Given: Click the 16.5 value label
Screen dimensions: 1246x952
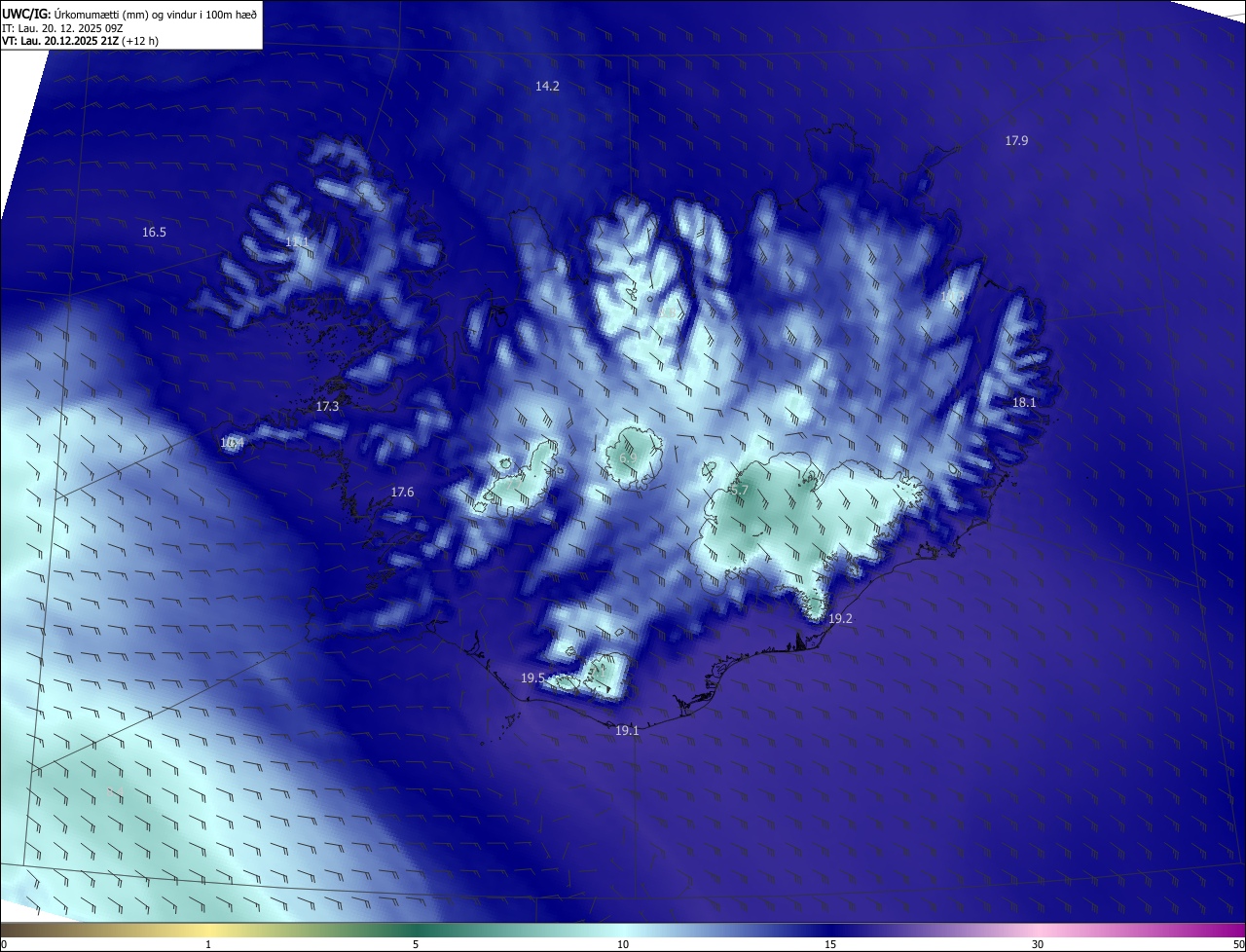Looking at the screenshot, I should pos(154,232).
